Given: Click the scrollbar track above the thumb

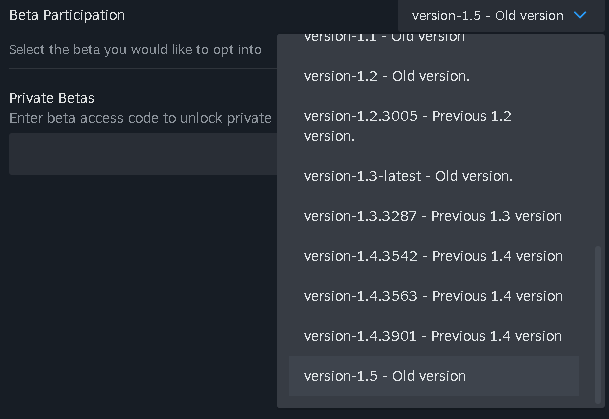Looking at the screenshot, I should (x=598, y=140).
